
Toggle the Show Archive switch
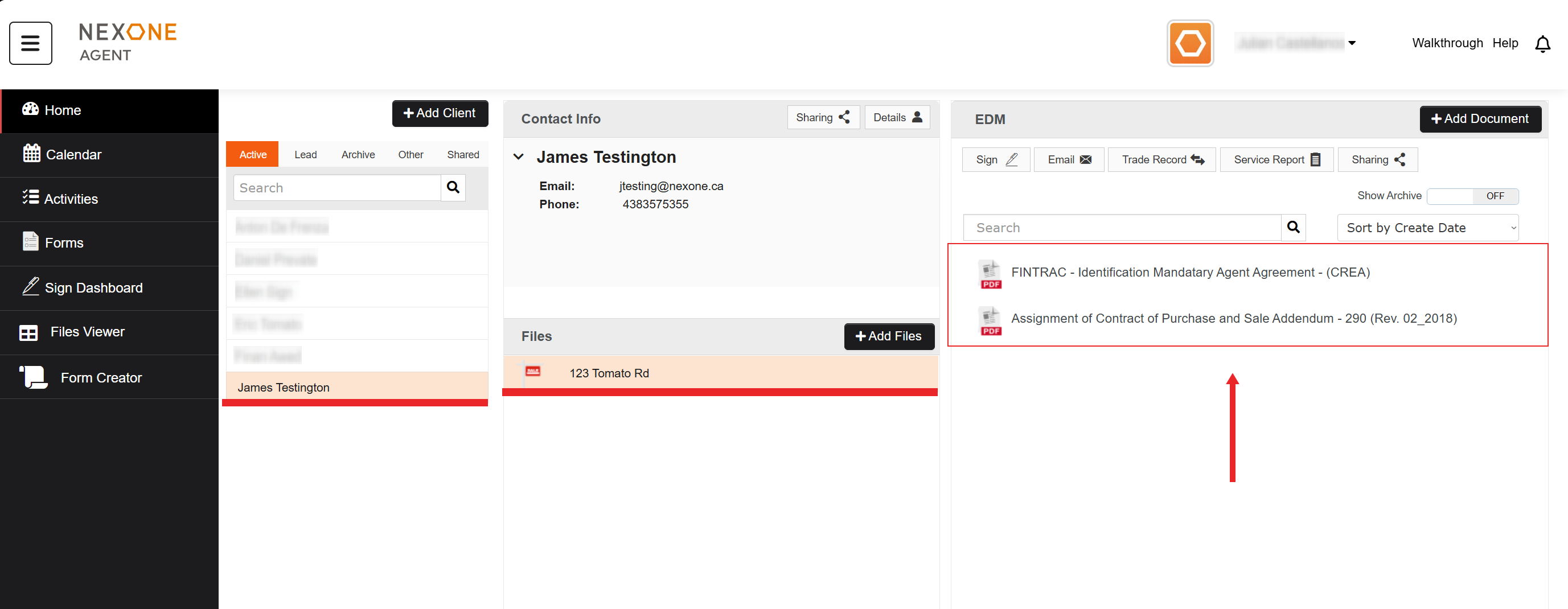[1472, 196]
